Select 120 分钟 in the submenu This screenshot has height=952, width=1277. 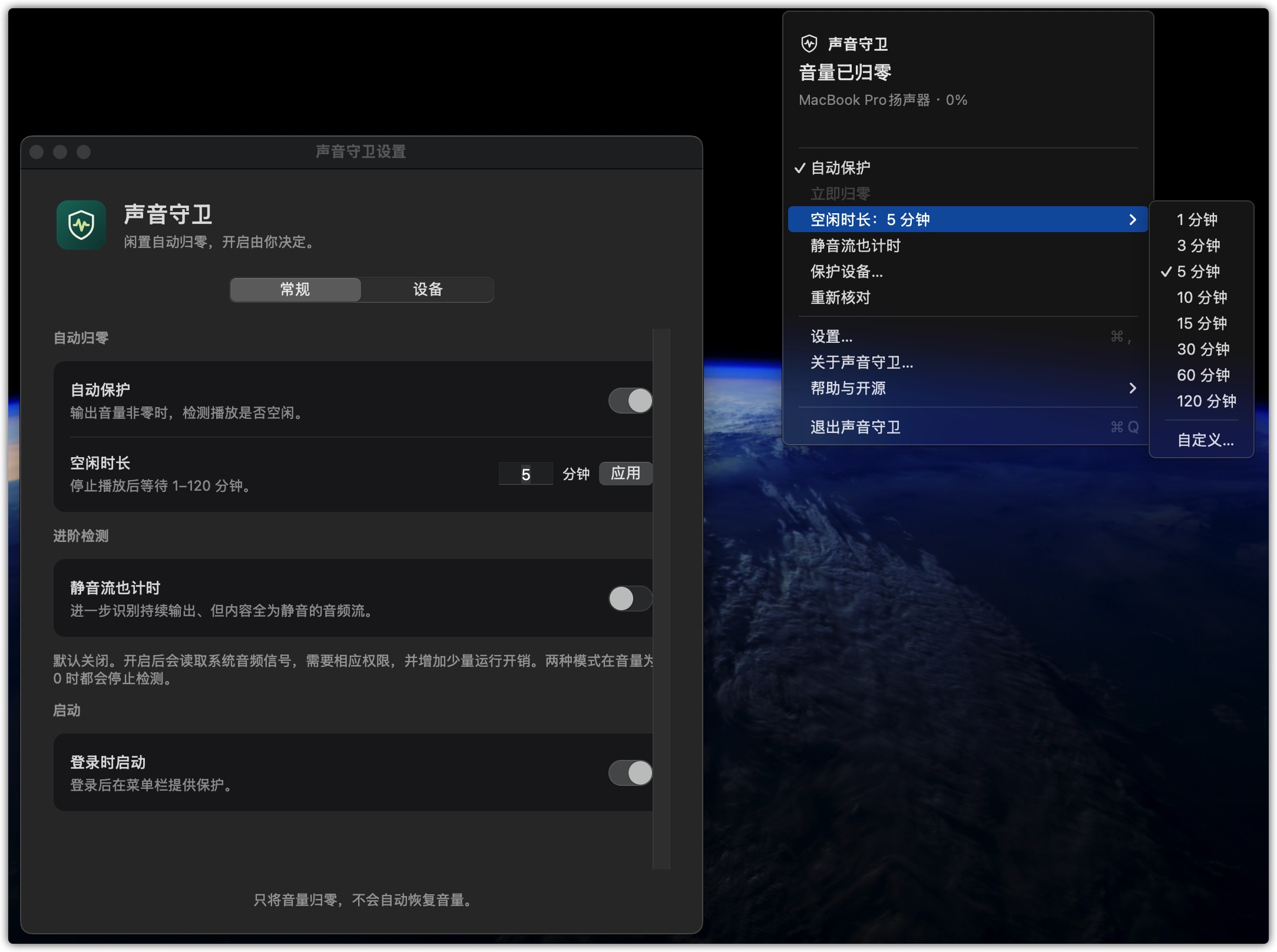click(x=1200, y=401)
